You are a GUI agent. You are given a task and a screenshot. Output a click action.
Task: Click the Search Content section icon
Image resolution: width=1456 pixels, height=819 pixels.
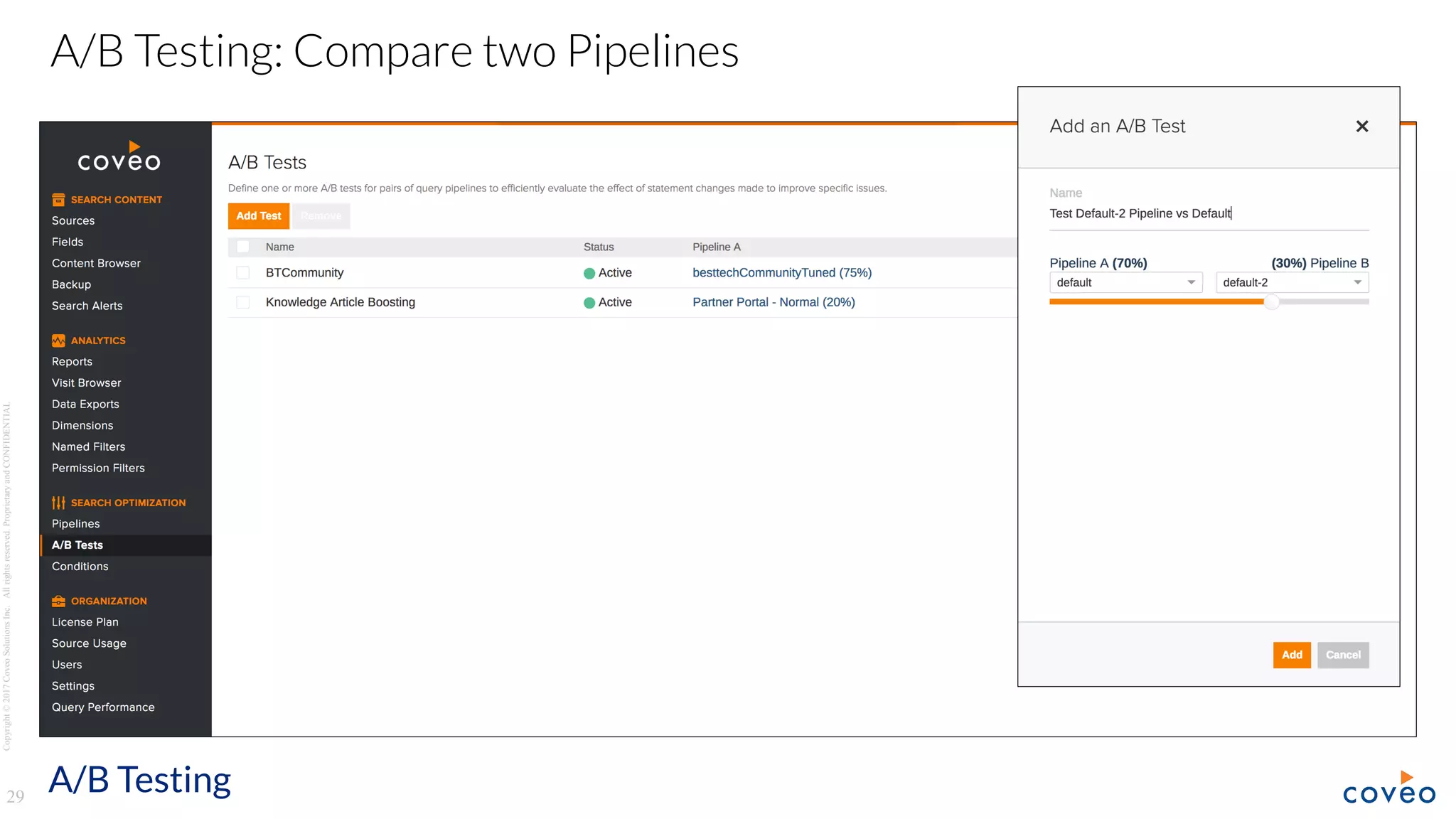[x=58, y=200]
